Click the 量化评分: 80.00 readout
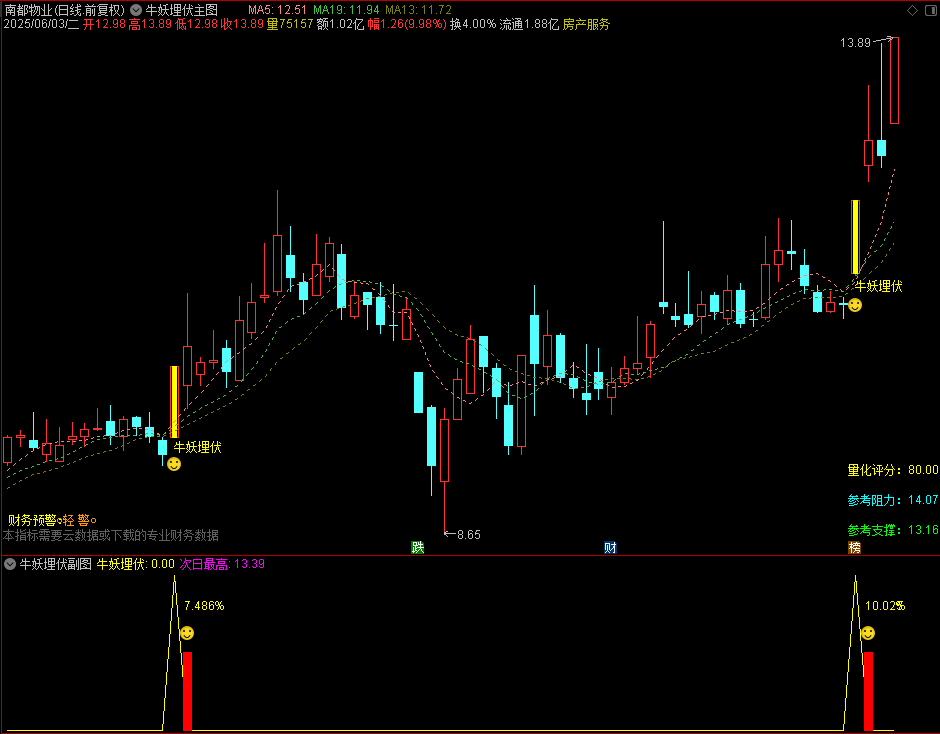Viewport: 940px width, 734px height. click(x=893, y=470)
